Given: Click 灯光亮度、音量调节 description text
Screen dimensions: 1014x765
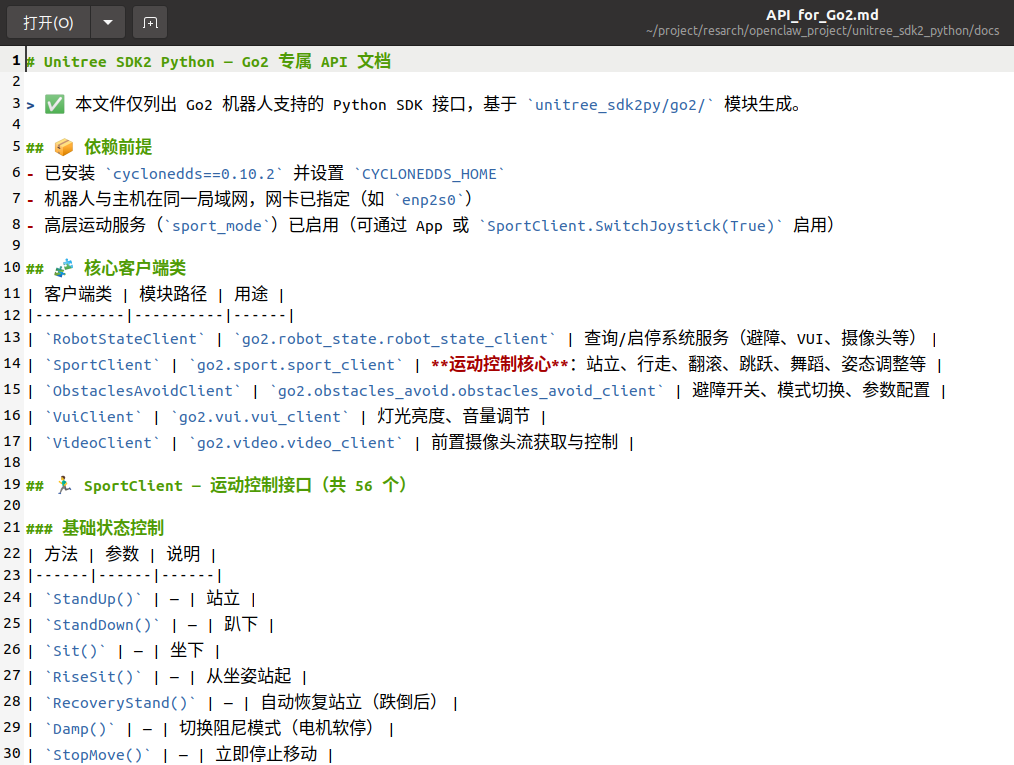Looking at the screenshot, I should tap(453, 416).
